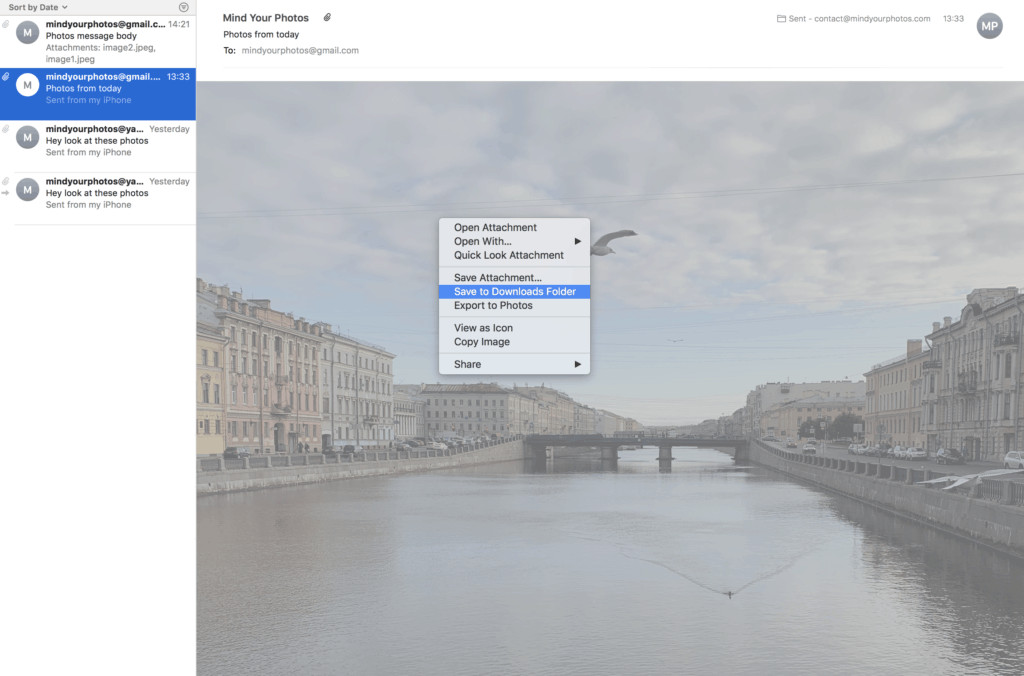Expand the Share submenu
Screen dimensions: 1024x676
tap(515, 364)
